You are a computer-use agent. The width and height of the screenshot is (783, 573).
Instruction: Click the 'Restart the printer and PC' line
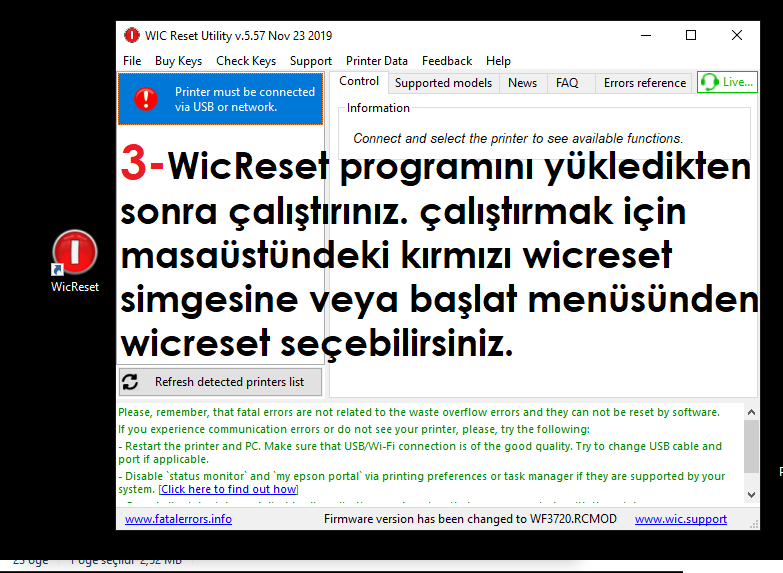tap(420, 453)
